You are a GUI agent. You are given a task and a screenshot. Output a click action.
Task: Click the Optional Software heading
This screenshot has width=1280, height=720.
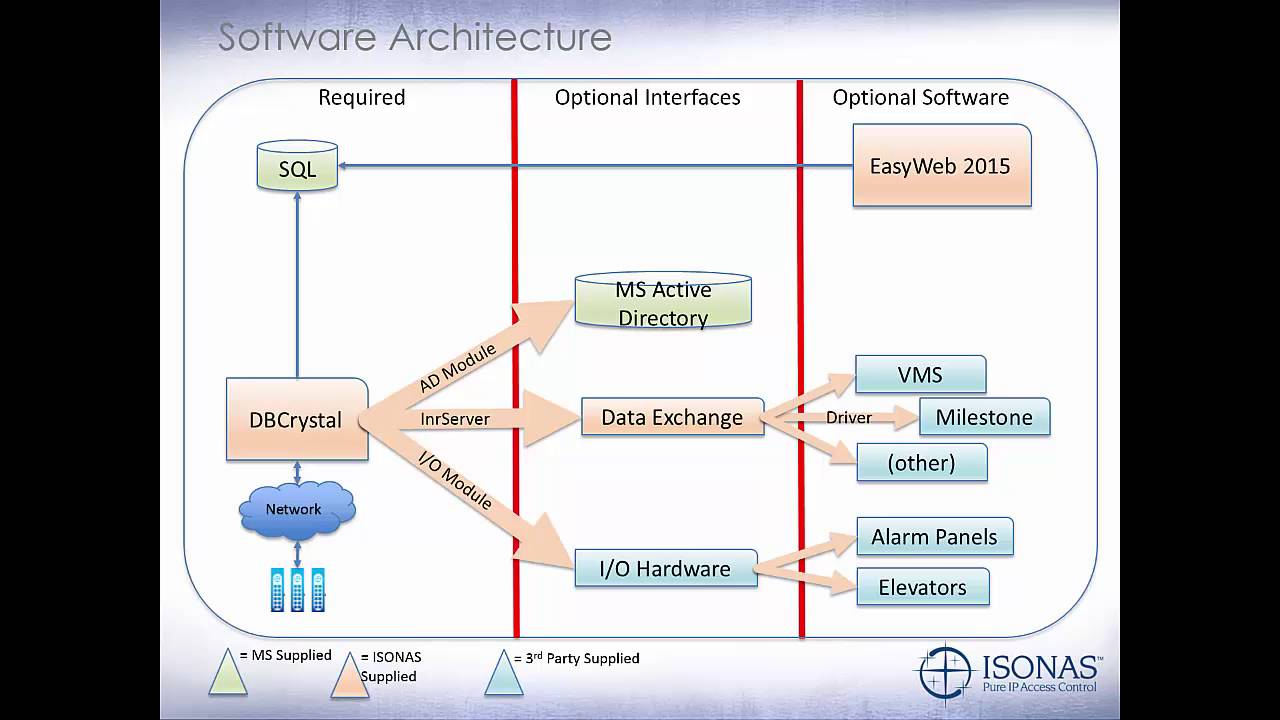tap(921, 97)
